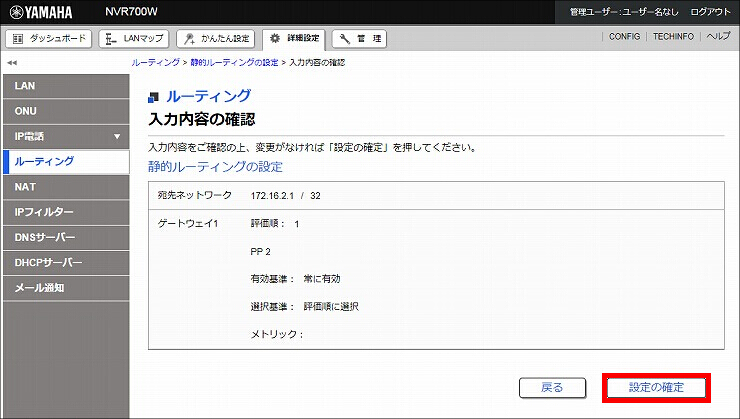Open the 管理 tab
740x419 pixels.
pyautogui.click(x=359, y=39)
